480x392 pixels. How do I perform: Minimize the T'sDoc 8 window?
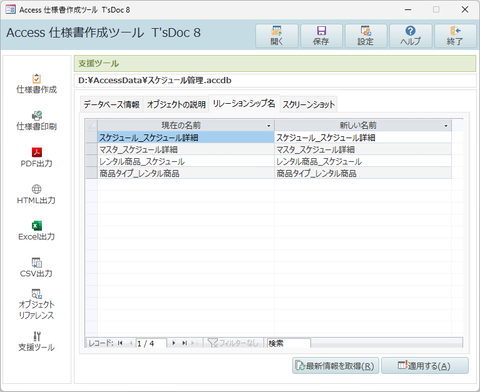pos(408,10)
